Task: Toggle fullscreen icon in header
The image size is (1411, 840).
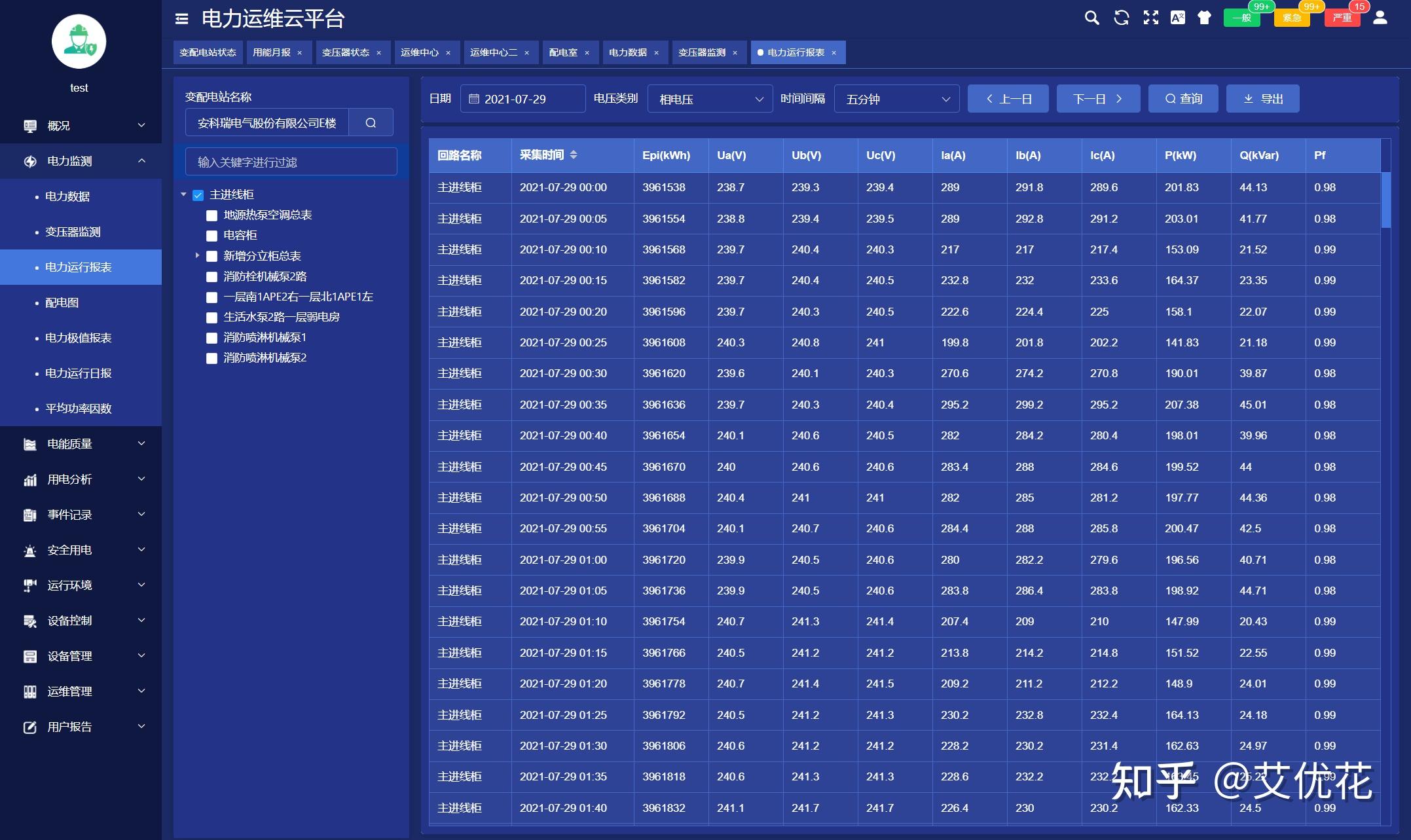Action: pos(1150,18)
